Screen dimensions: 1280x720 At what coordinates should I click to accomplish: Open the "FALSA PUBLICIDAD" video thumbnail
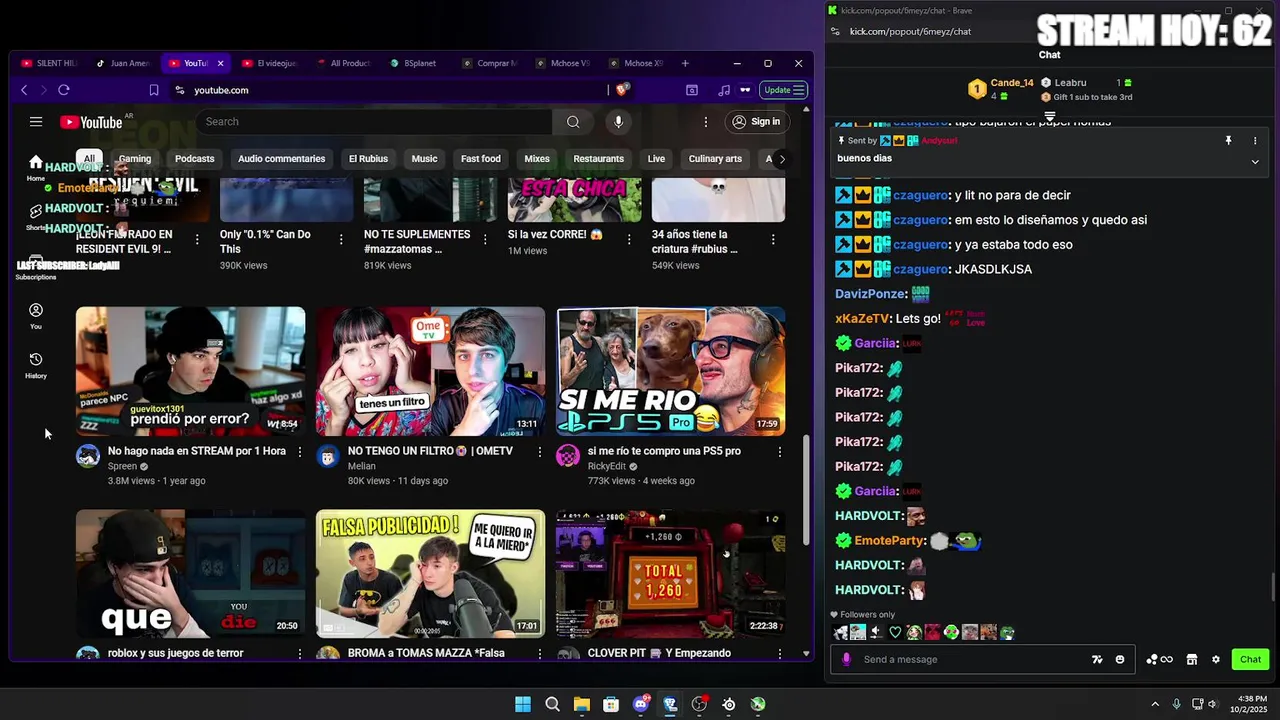pos(430,574)
